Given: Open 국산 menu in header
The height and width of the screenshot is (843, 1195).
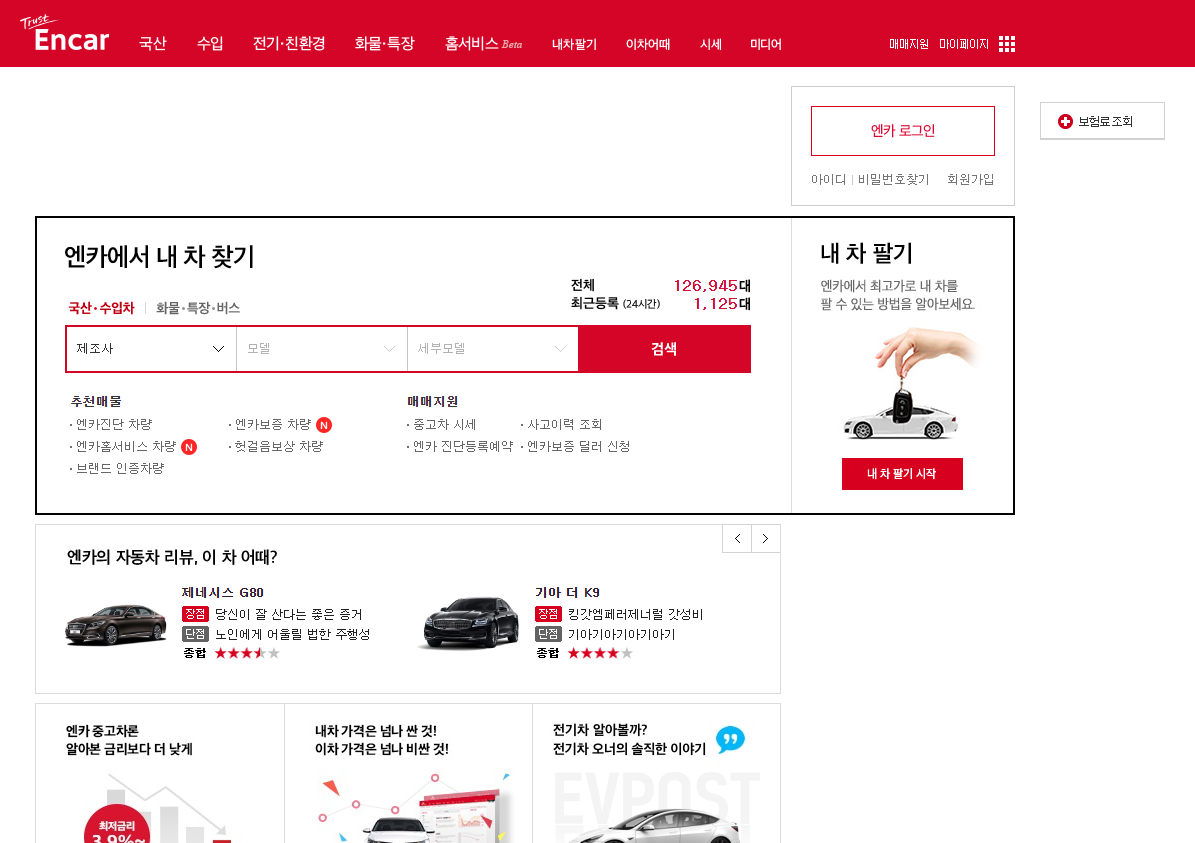Looking at the screenshot, I should point(152,43).
